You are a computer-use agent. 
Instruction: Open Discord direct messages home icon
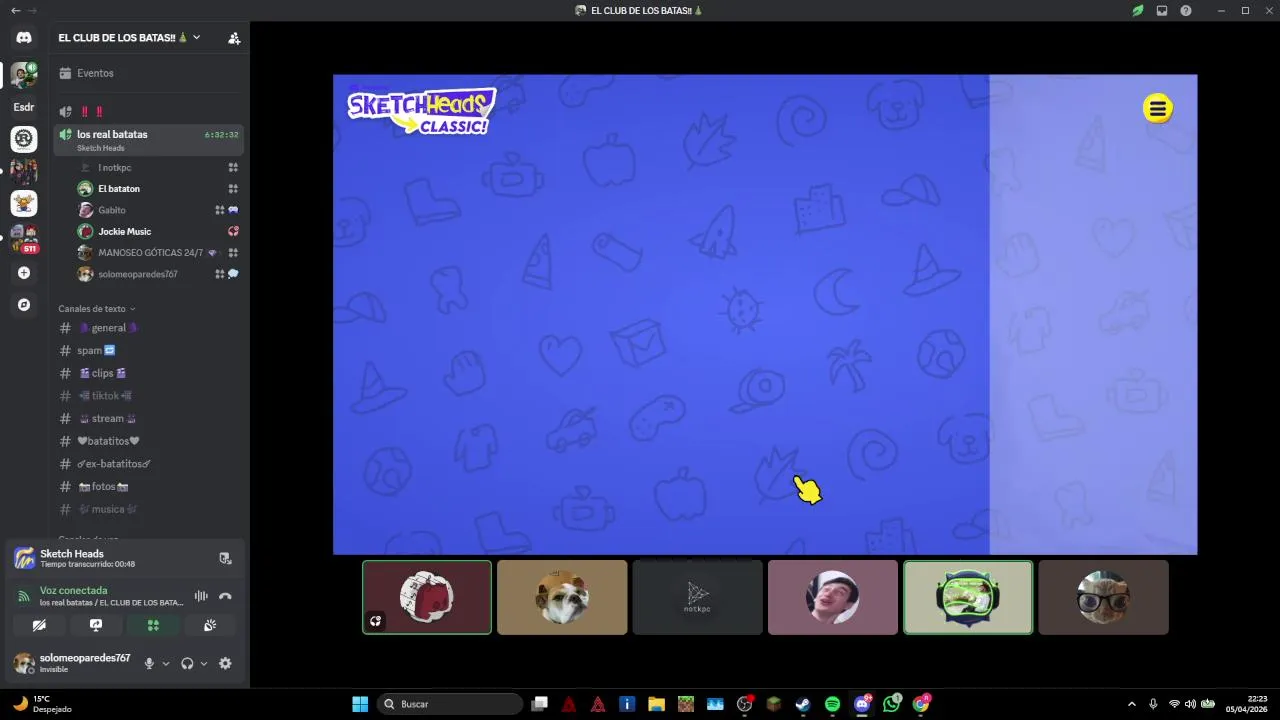click(24, 38)
